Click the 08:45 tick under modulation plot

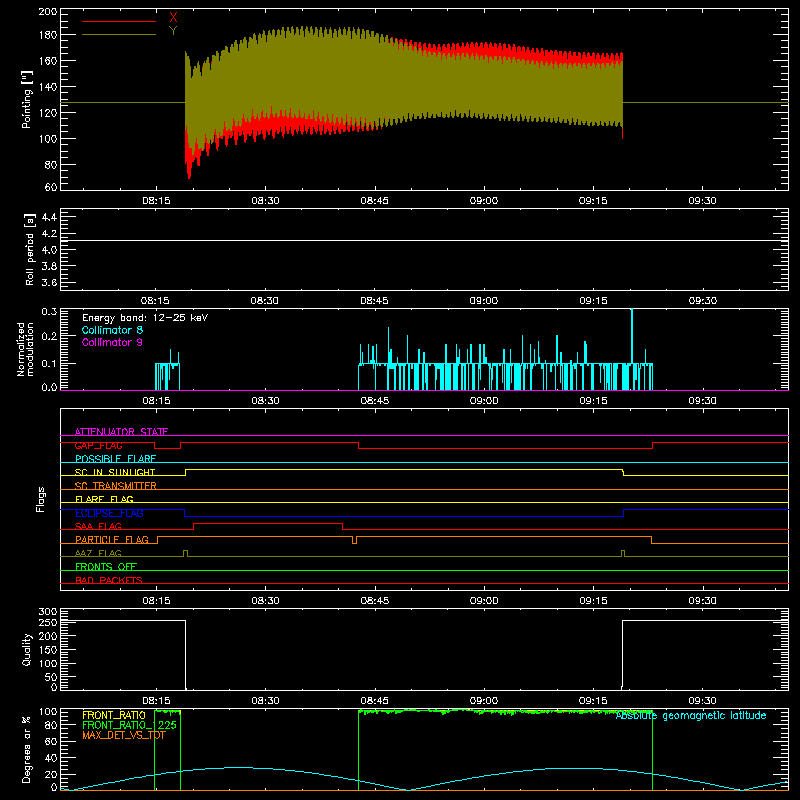374,401
